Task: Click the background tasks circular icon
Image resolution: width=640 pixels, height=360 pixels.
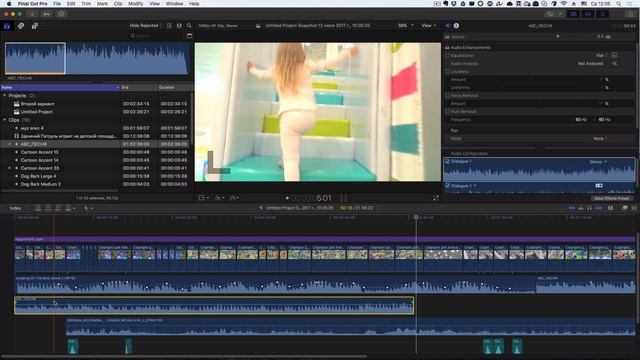Action: coord(61,14)
